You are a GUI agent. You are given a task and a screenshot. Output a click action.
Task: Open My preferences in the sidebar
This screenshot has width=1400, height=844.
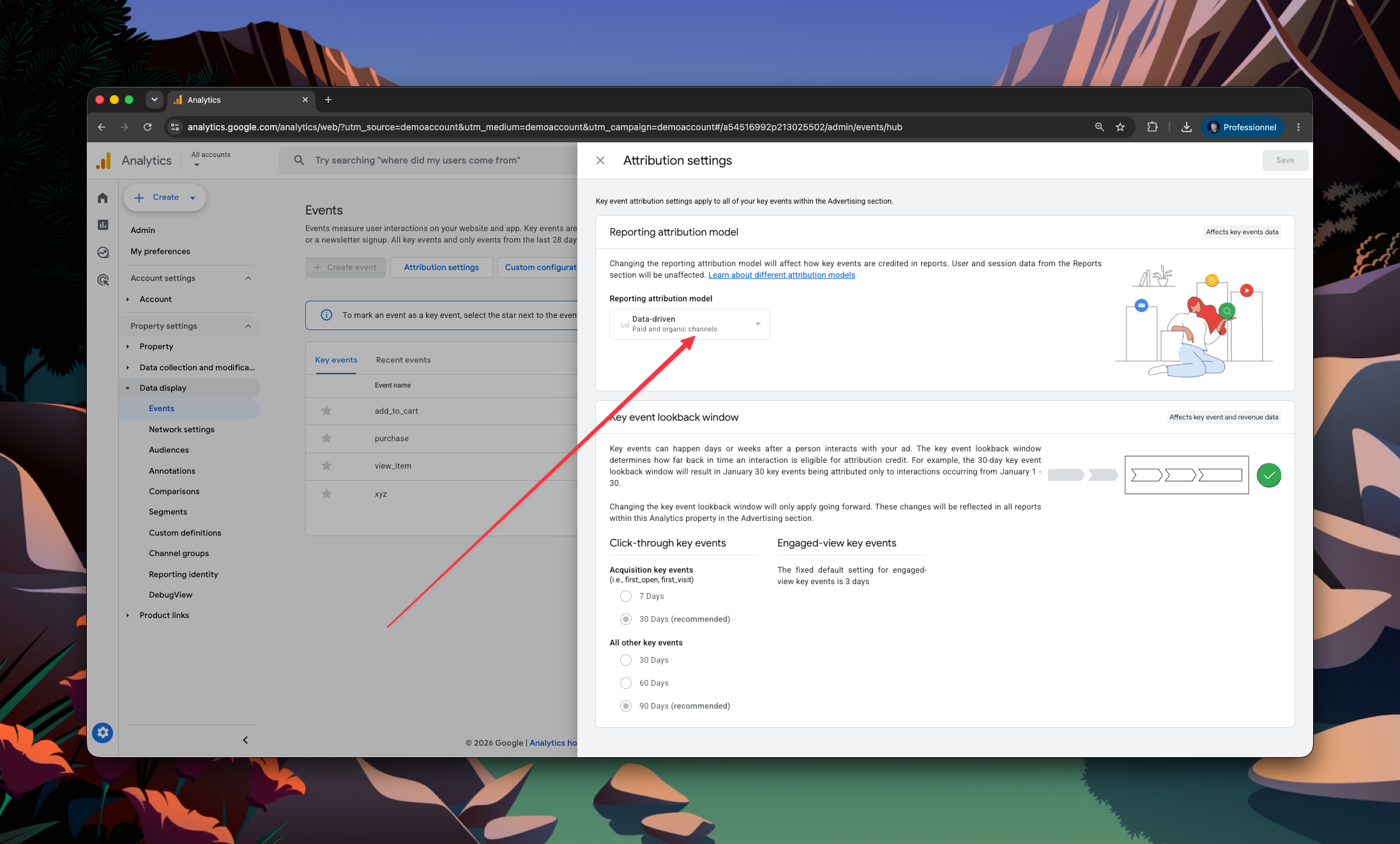coord(160,251)
